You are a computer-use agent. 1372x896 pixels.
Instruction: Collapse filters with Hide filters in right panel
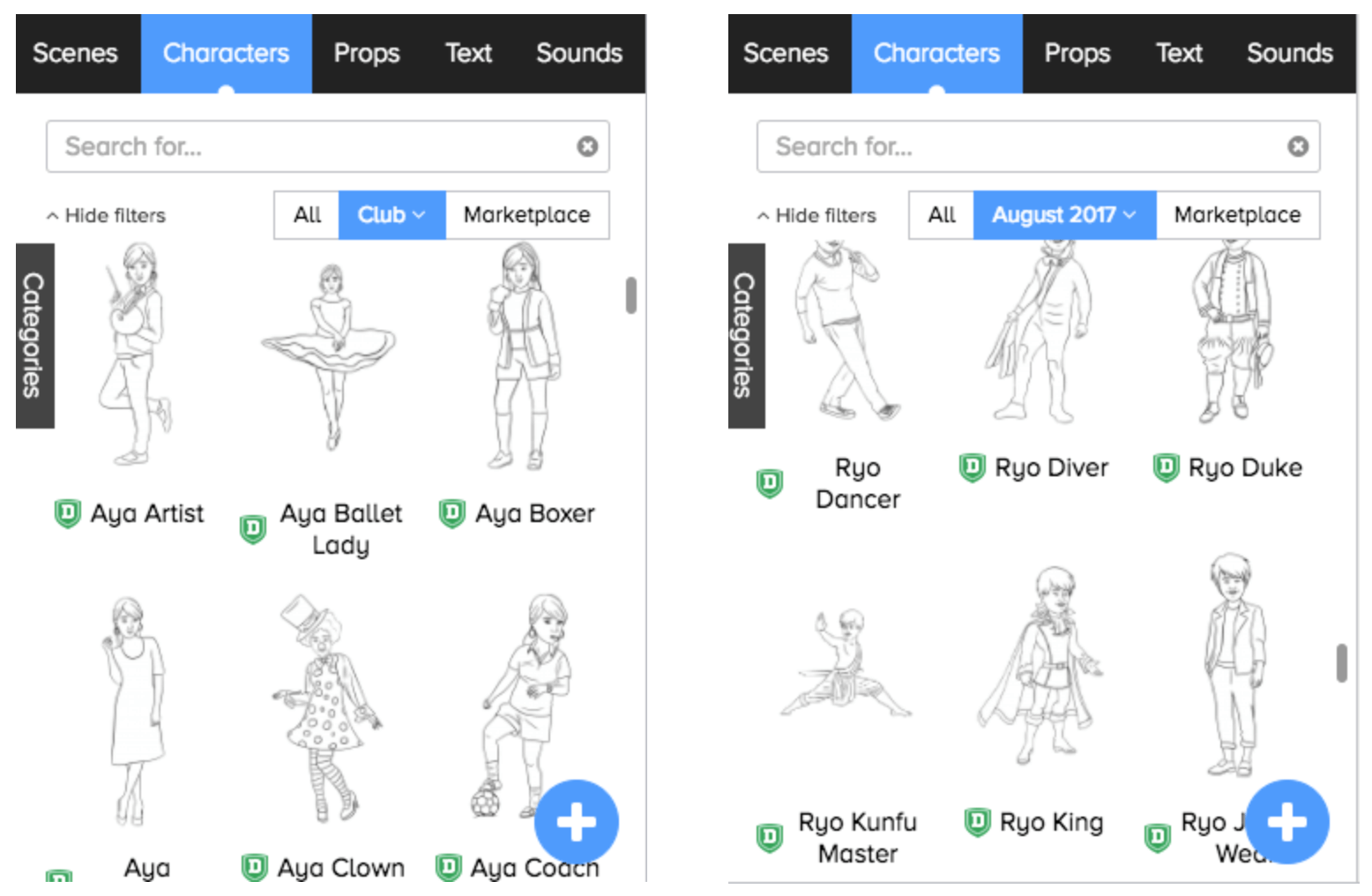coord(816,216)
